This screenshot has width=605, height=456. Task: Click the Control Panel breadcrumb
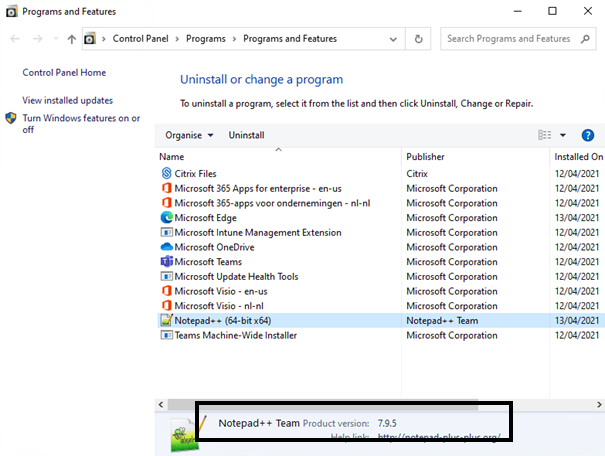(x=140, y=39)
